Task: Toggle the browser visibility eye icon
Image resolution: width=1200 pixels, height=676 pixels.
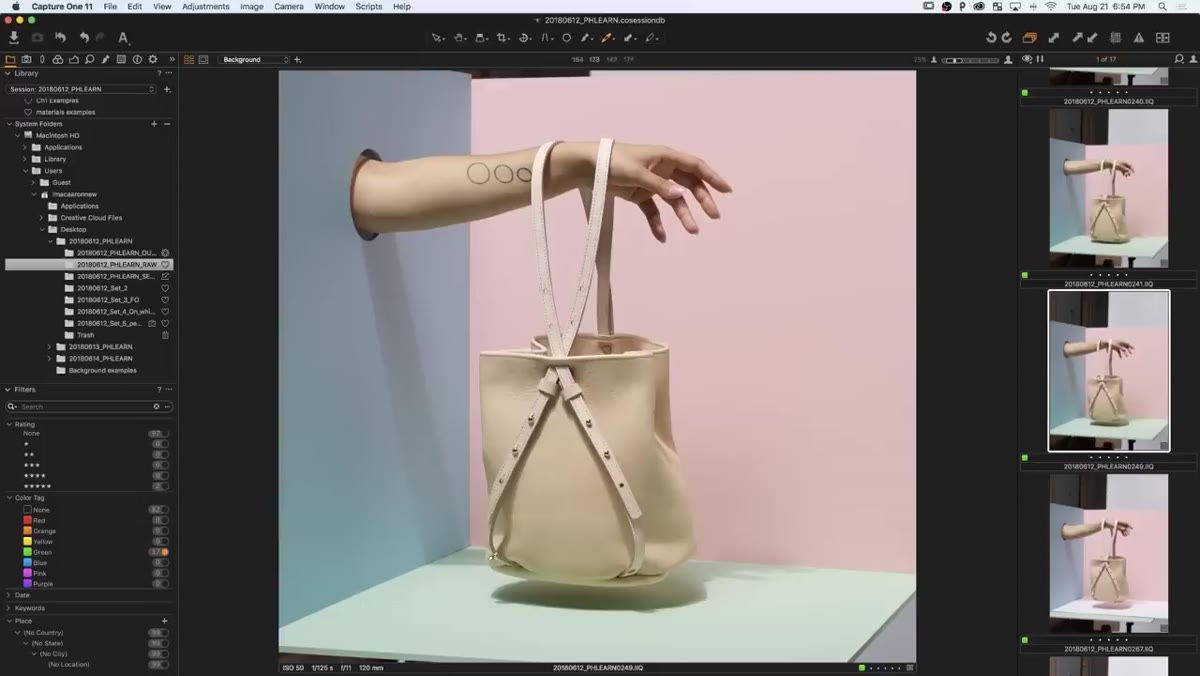Action: pos(1027,59)
